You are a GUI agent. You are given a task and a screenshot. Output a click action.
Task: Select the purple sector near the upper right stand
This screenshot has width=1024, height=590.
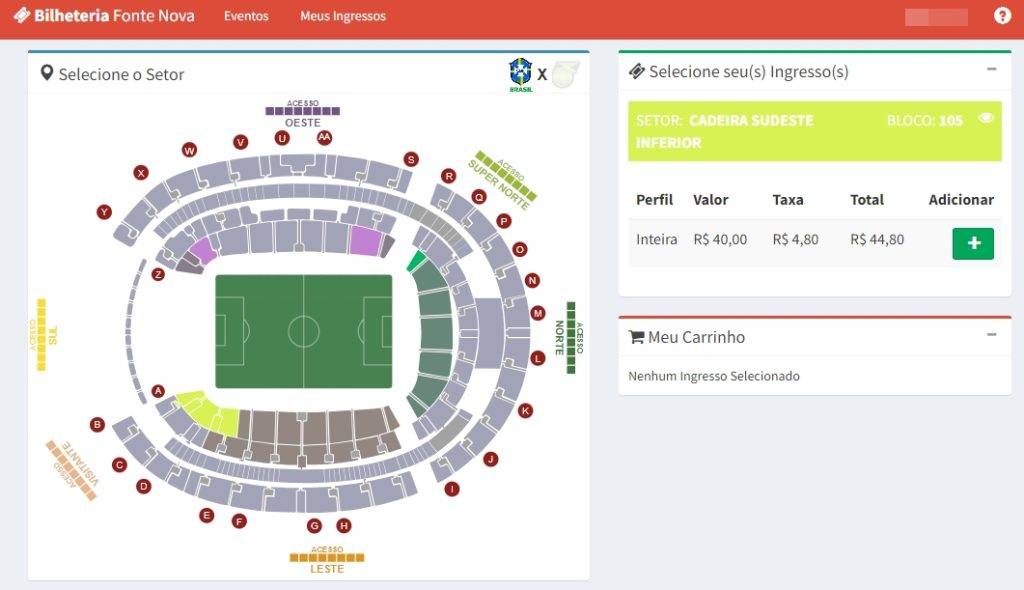pyautogui.click(x=364, y=240)
